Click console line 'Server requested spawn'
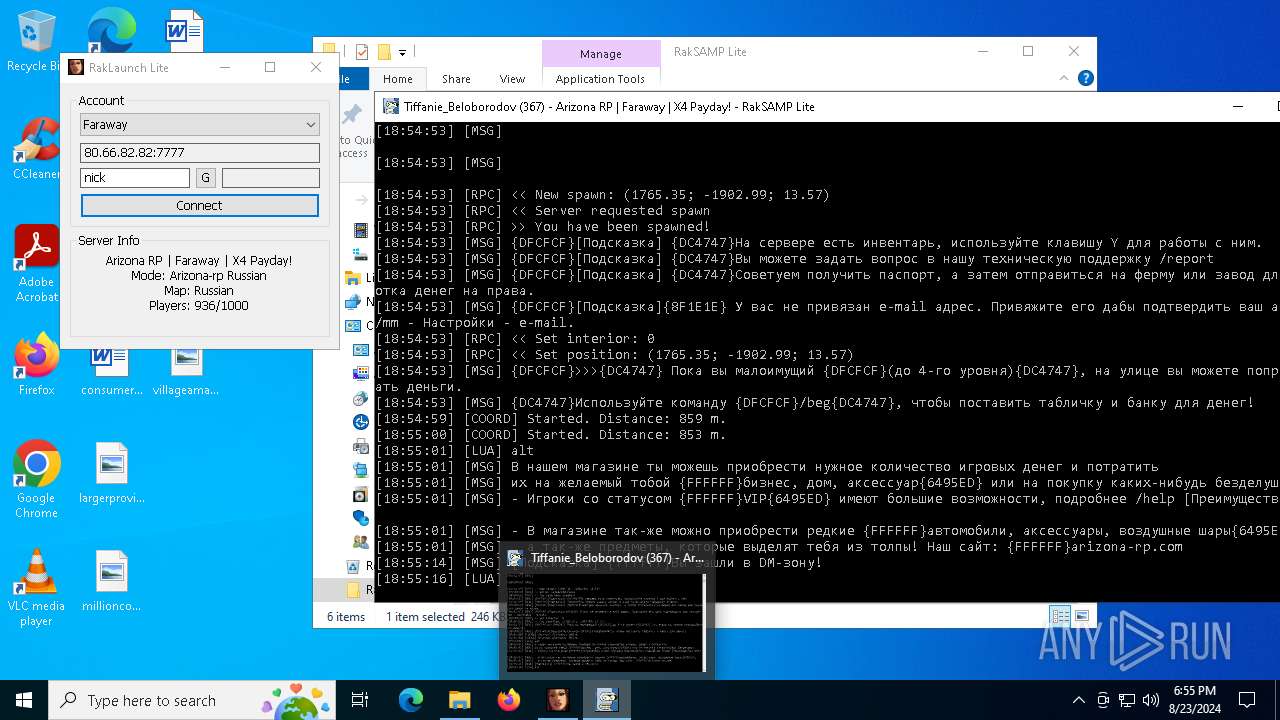This screenshot has height=720, width=1280. click(x=622, y=211)
